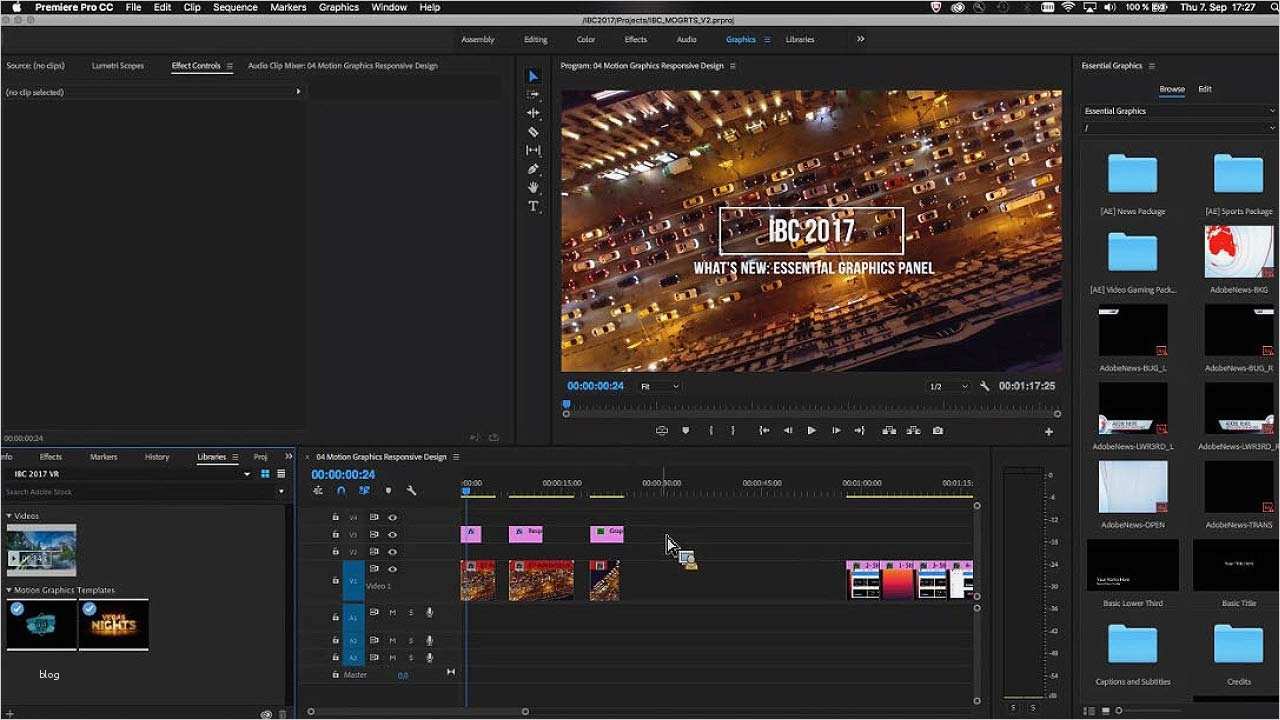The width and height of the screenshot is (1280, 720).
Task: Select the Razor tool
Action: click(533, 131)
